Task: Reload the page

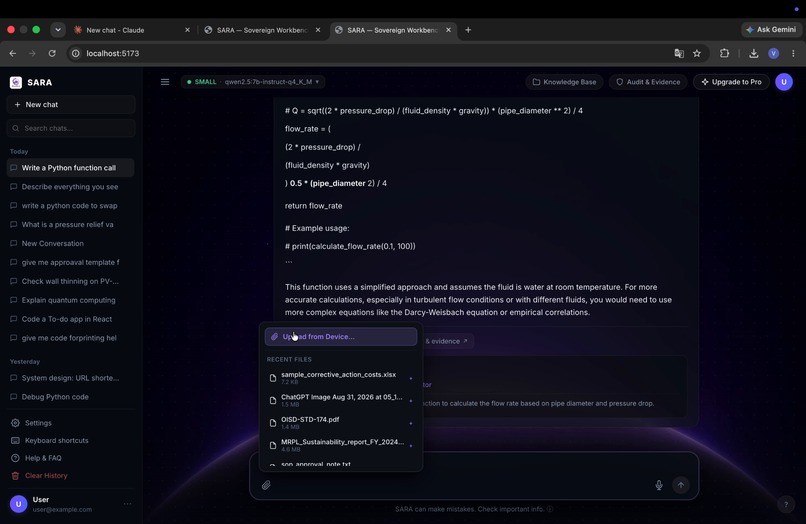Action: tap(52, 53)
